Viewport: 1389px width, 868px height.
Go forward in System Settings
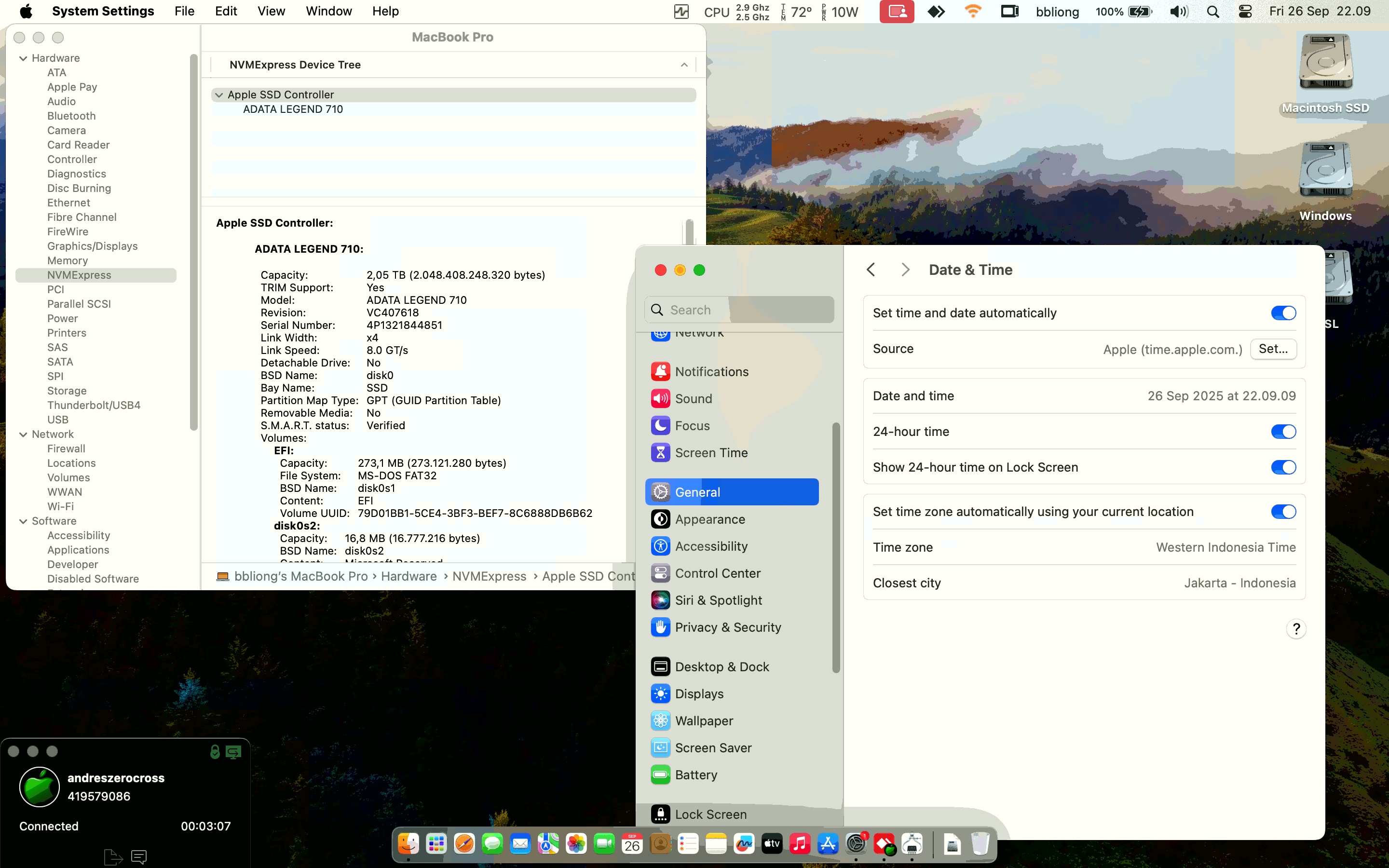pyautogui.click(x=905, y=270)
